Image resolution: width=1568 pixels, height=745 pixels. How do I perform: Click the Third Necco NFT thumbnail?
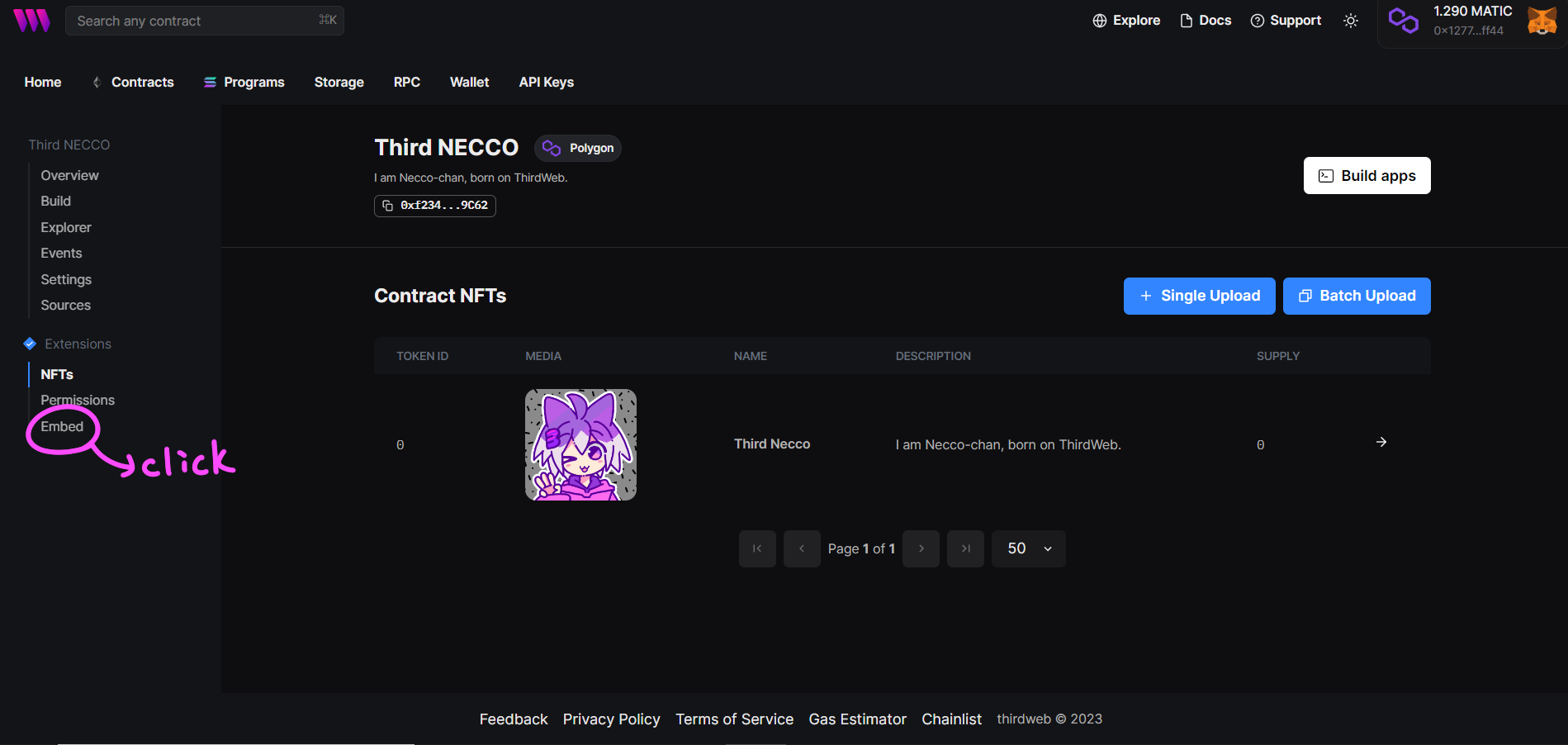[581, 445]
